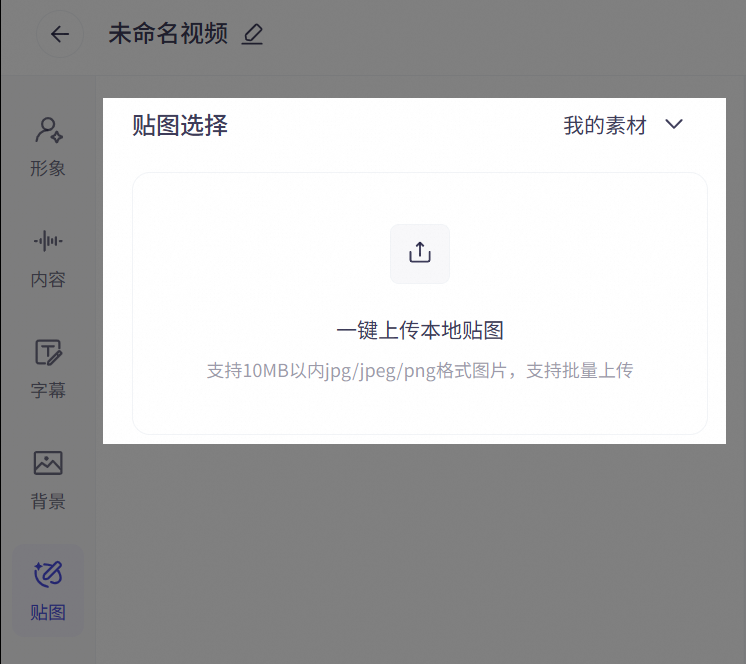The height and width of the screenshot is (664, 746).
Task: Go back using the left arrow button
Action: pyautogui.click(x=60, y=34)
